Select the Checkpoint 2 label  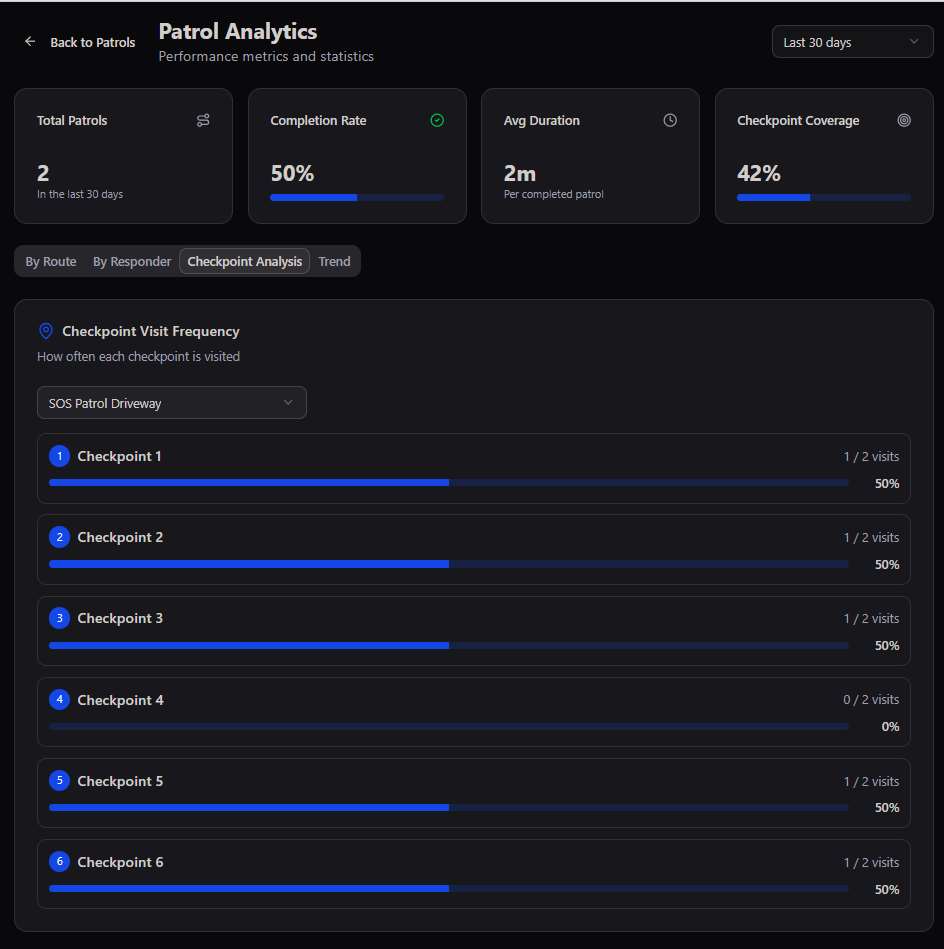[120, 537]
